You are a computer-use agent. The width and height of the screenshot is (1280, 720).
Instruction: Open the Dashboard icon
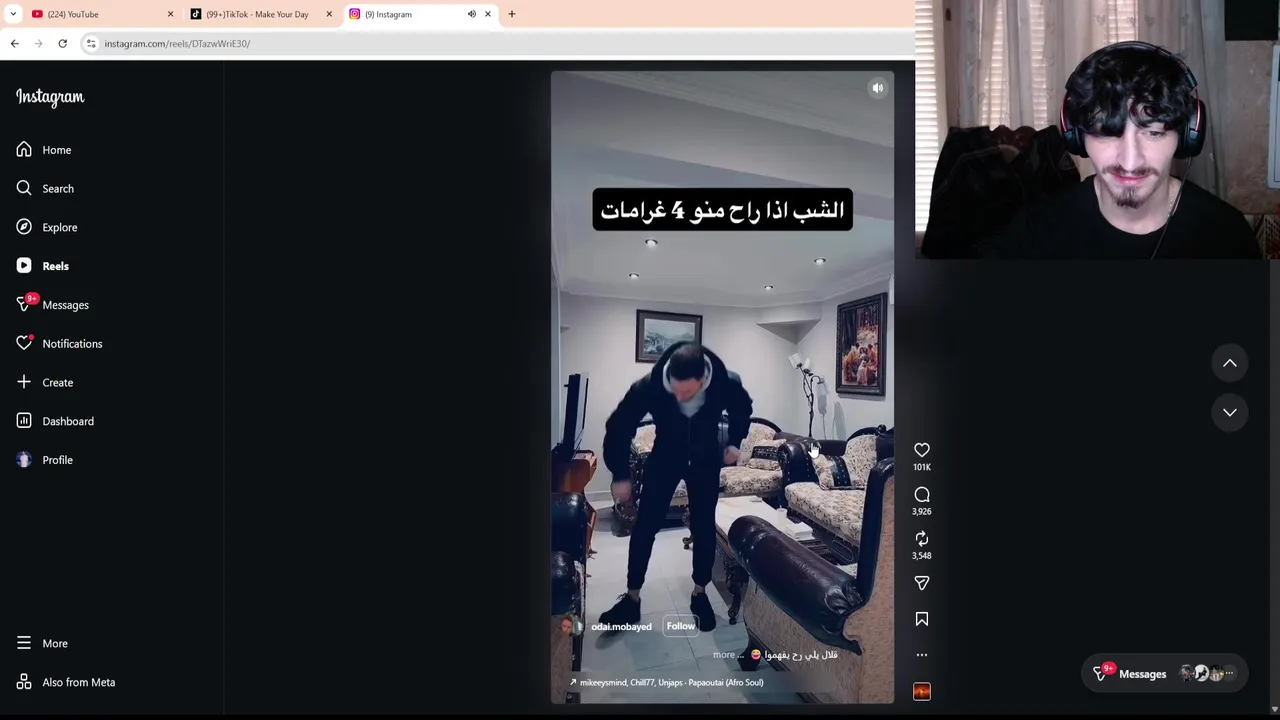(x=24, y=421)
